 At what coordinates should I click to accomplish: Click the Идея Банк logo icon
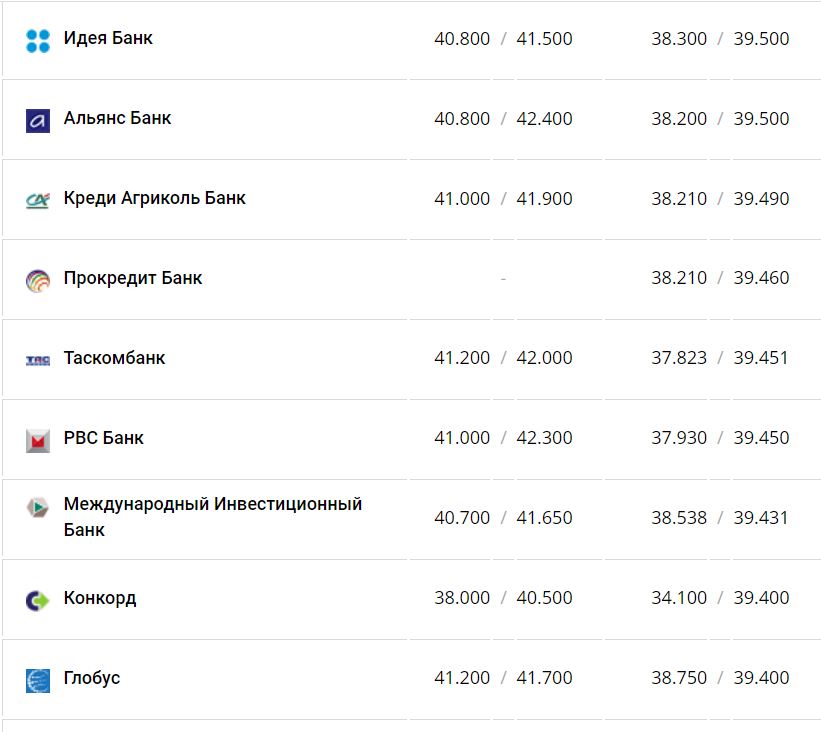click(x=38, y=40)
